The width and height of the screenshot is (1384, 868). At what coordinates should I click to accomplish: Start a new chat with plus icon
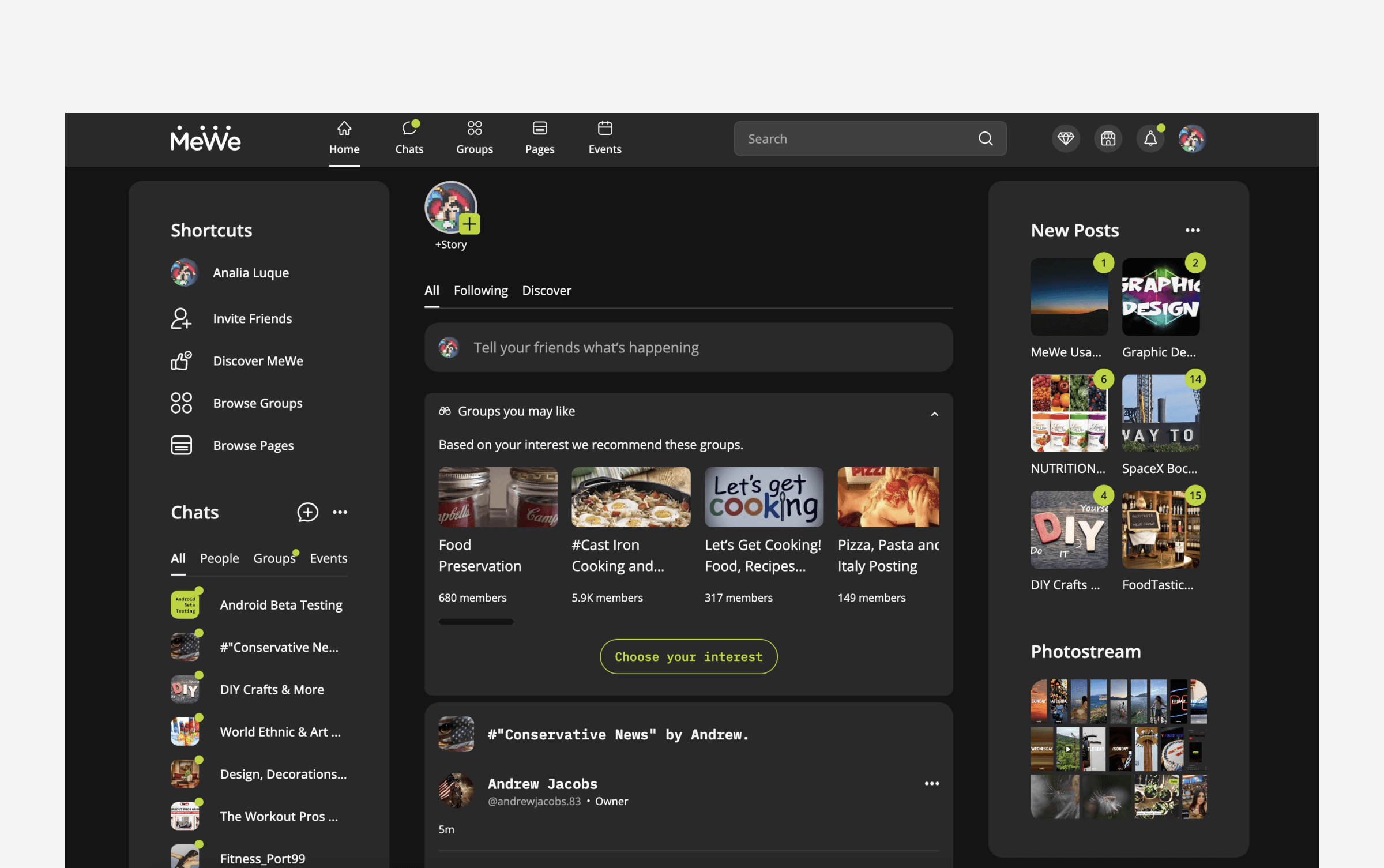(x=307, y=512)
